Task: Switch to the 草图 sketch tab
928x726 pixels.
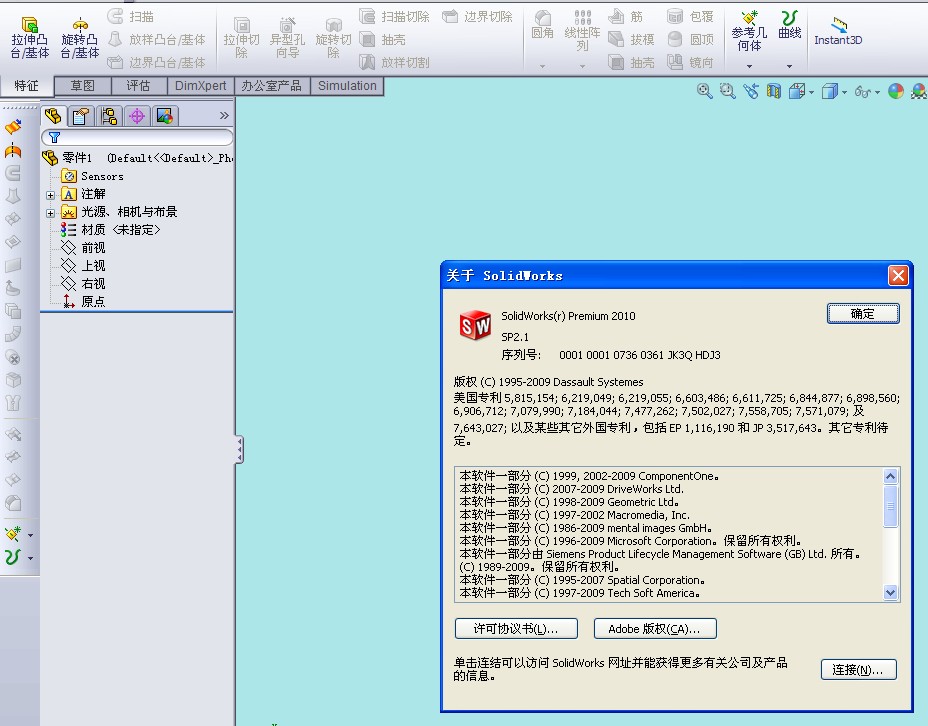Action: tap(83, 86)
